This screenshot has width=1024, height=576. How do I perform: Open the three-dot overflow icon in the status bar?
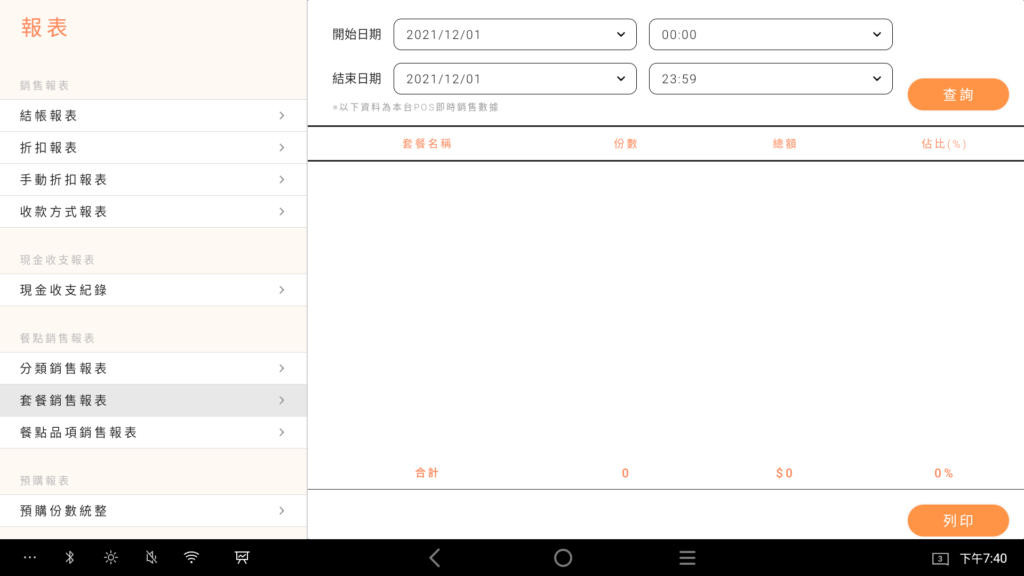(28, 557)
